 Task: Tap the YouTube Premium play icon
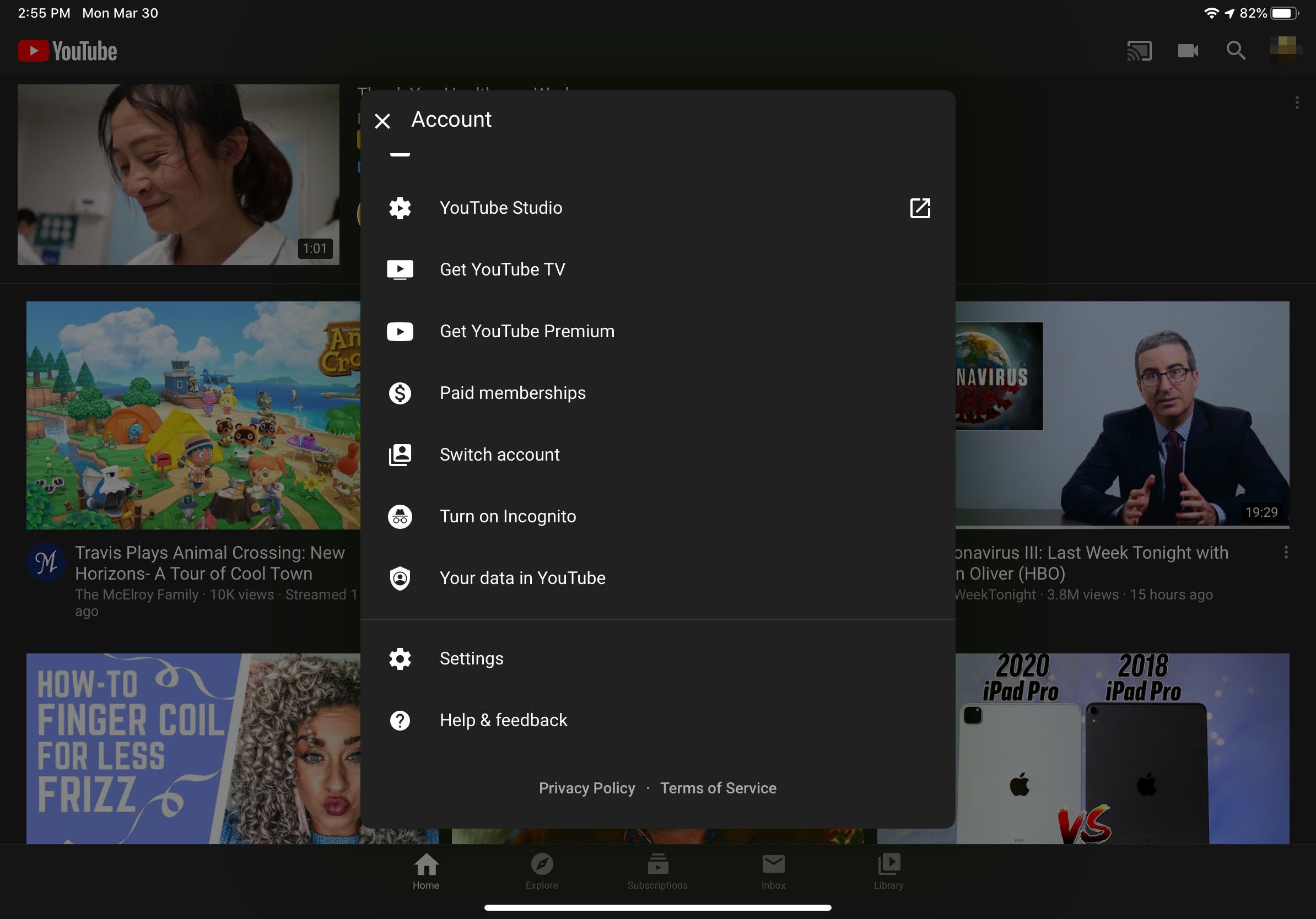tap(400, 332)
